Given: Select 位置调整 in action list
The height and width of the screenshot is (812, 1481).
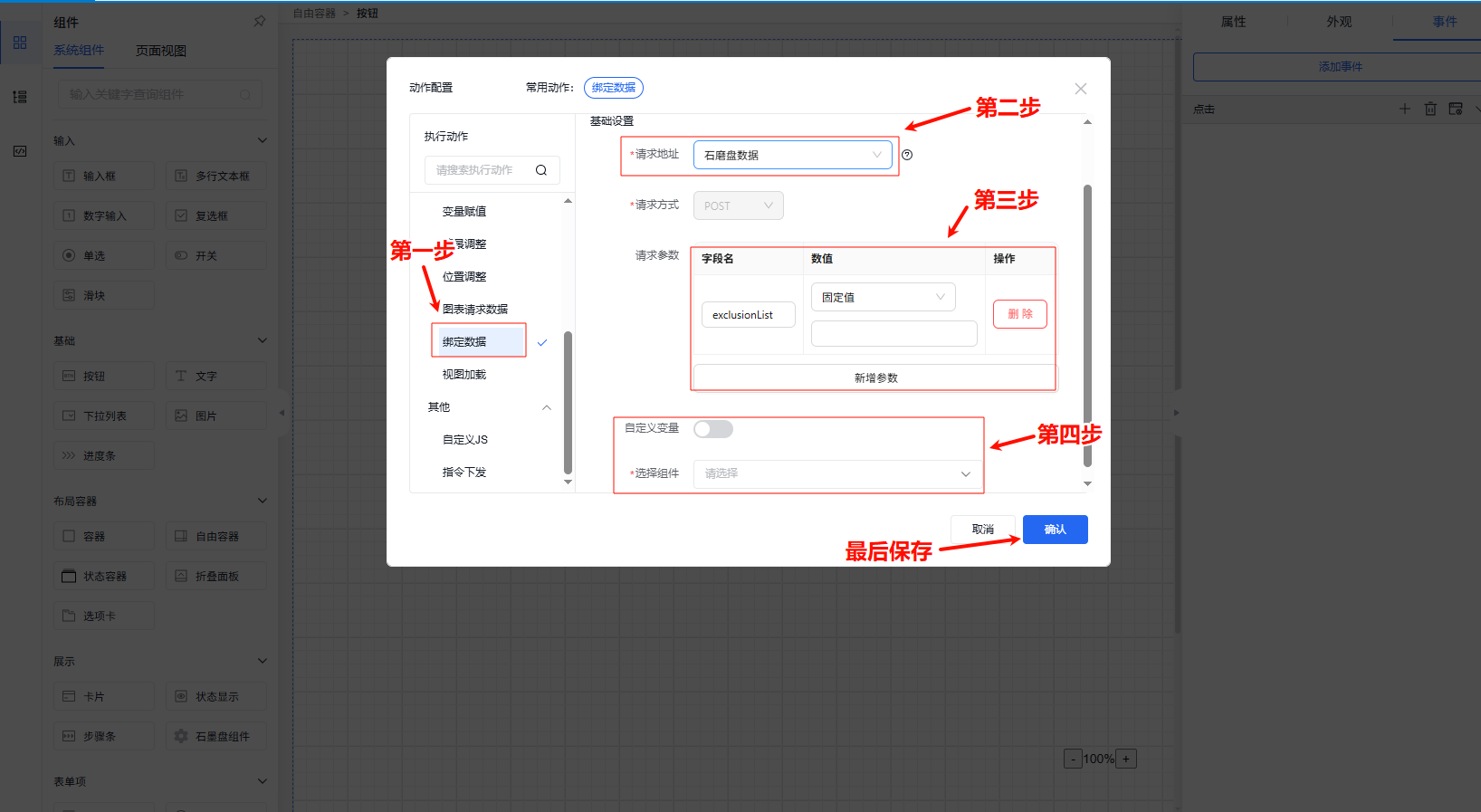Looking at the screenshot, I should coord(464,276).
